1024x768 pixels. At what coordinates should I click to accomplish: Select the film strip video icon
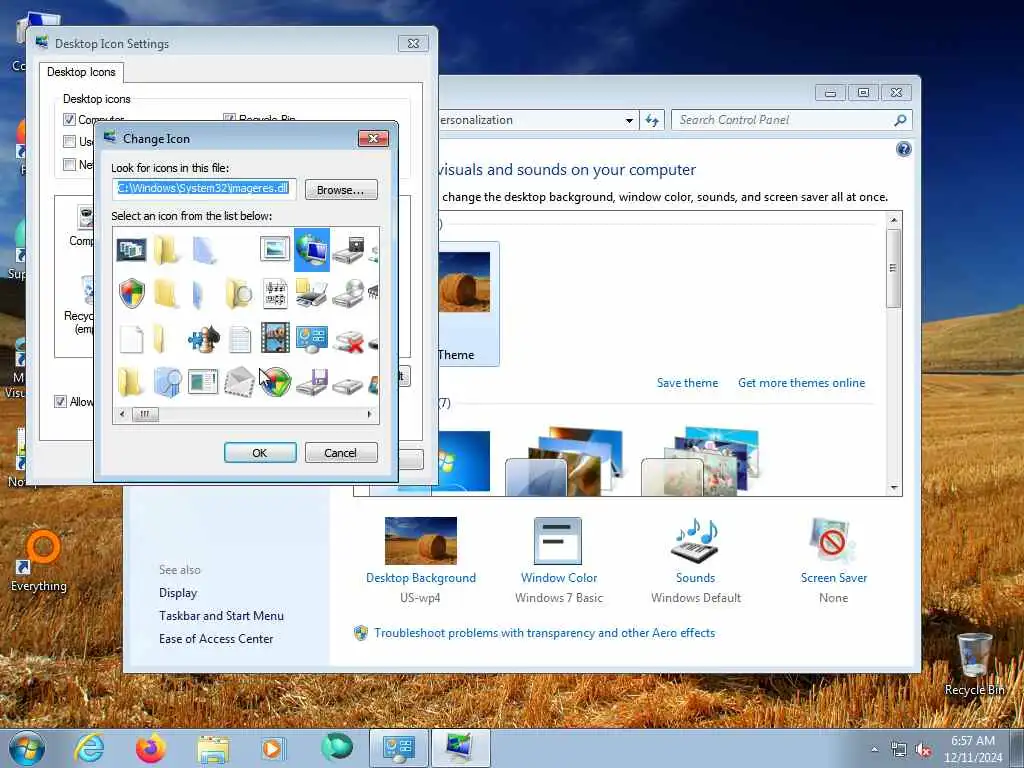click(275, 338)
